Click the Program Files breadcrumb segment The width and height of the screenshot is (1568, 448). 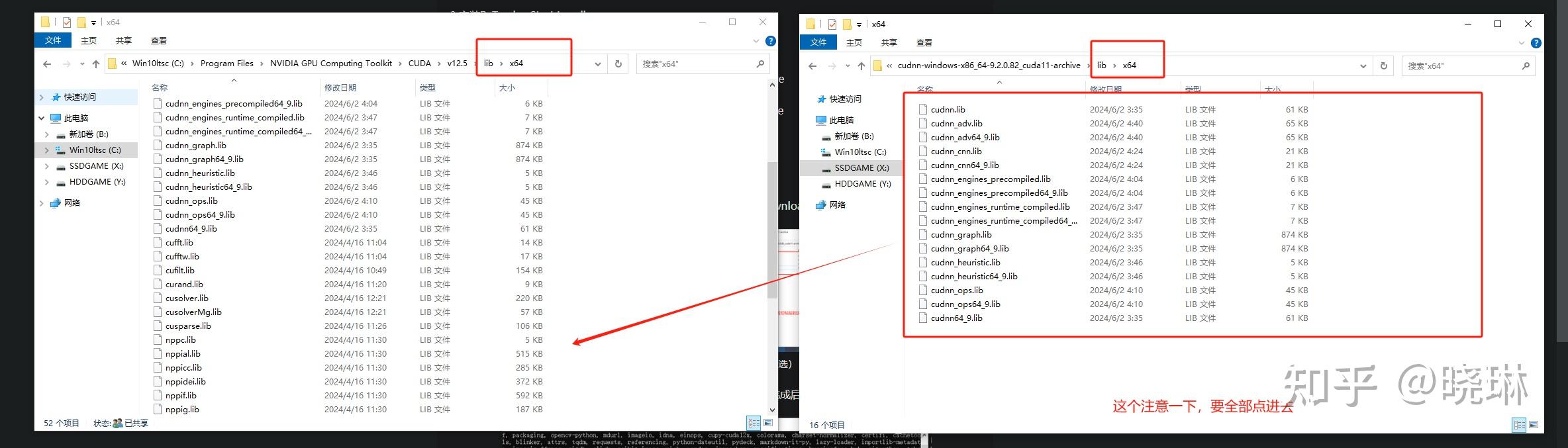pyautogui.click(x=227, y=64)
